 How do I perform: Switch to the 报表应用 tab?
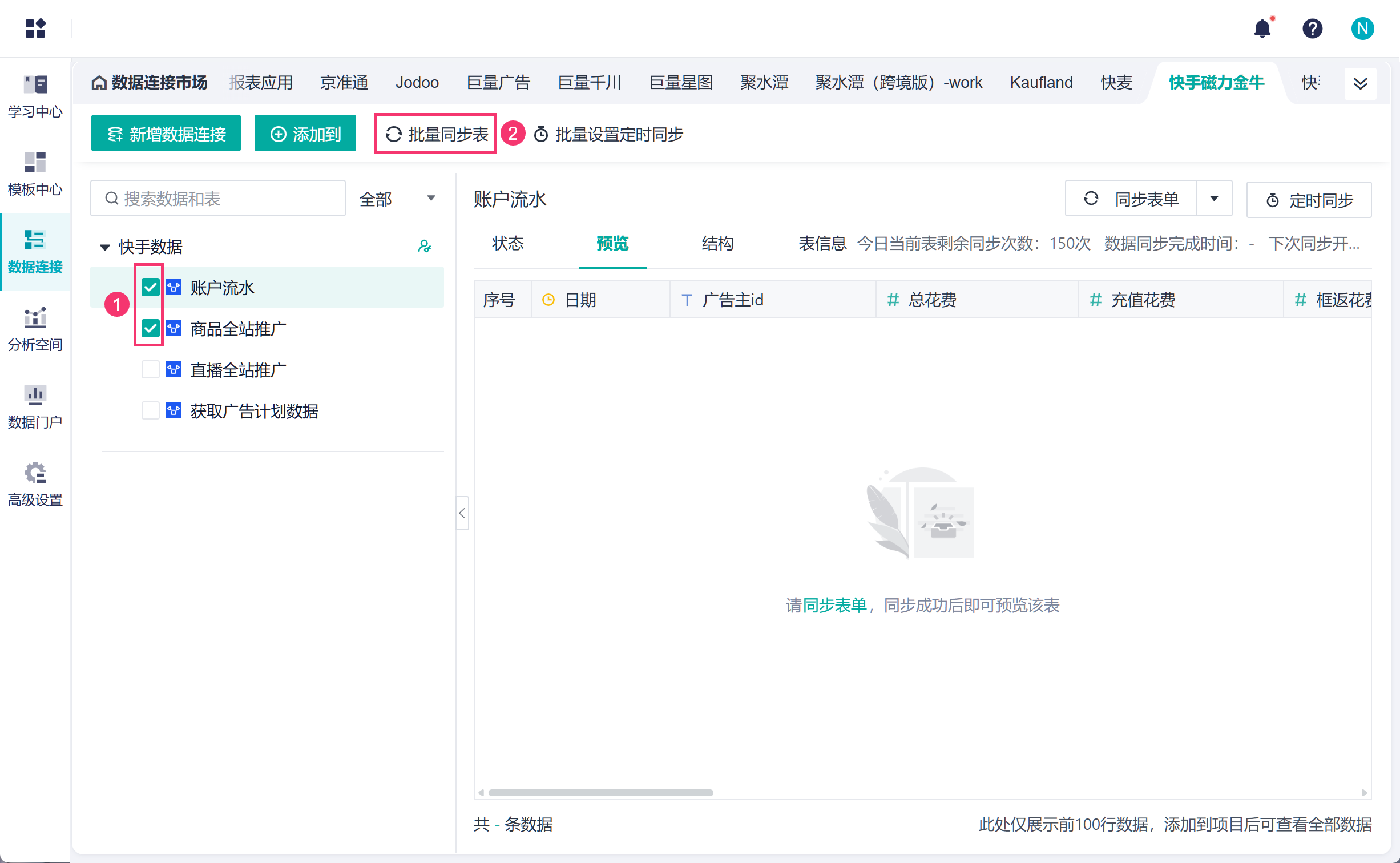[261, 83]
